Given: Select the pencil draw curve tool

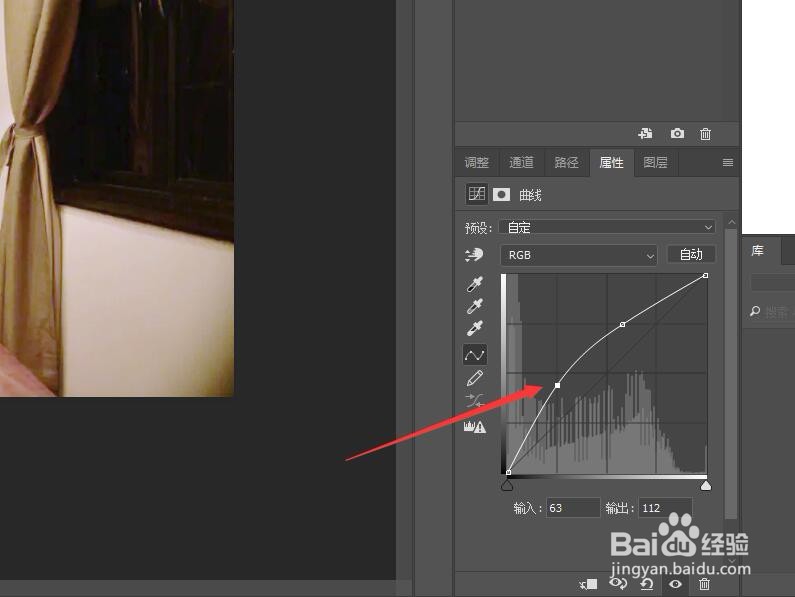Looking at the screenshot, I should 475,378.
